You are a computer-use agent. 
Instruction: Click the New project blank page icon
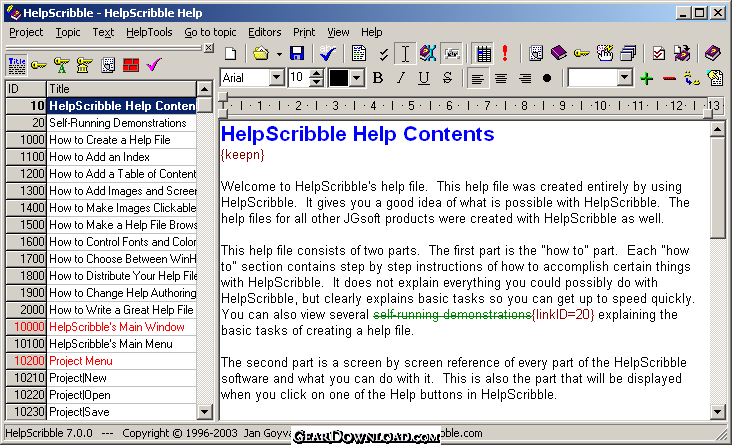click(x=231, y=53)
